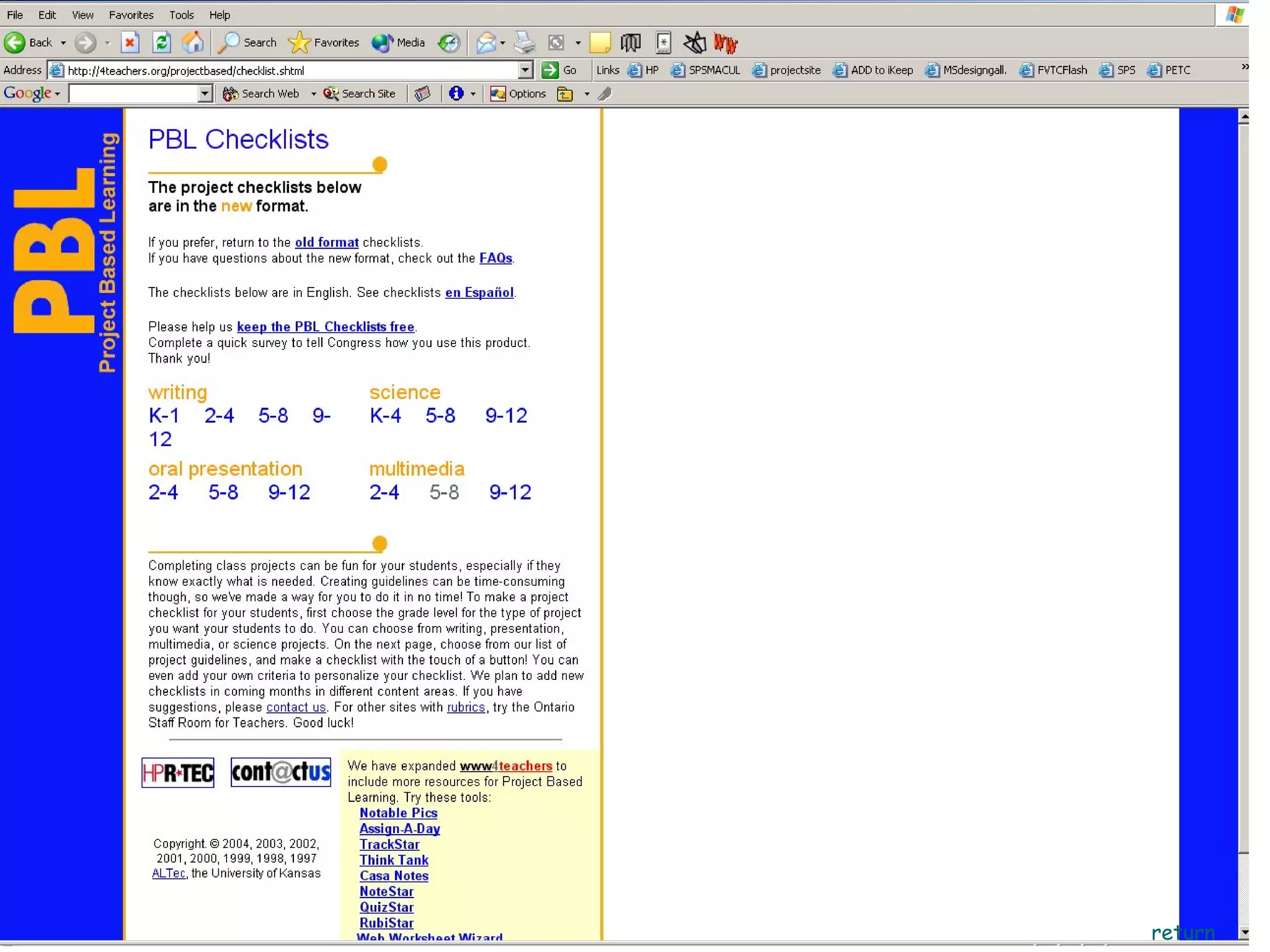Open the old format checklists link
Viewport: 1270px width, 952px height.
click(326, 242)
